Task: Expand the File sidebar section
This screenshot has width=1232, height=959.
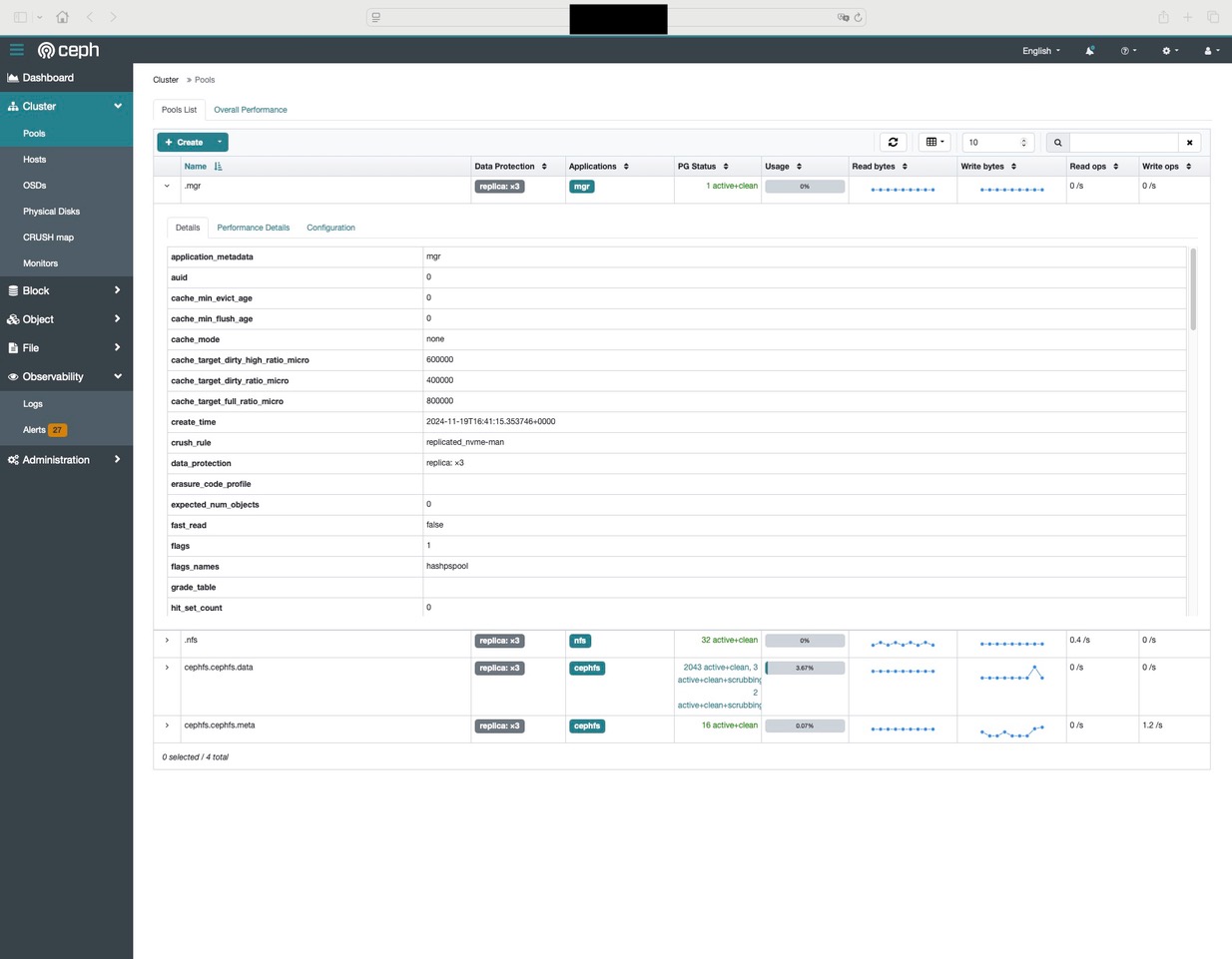Action: [x=66, y=348]
